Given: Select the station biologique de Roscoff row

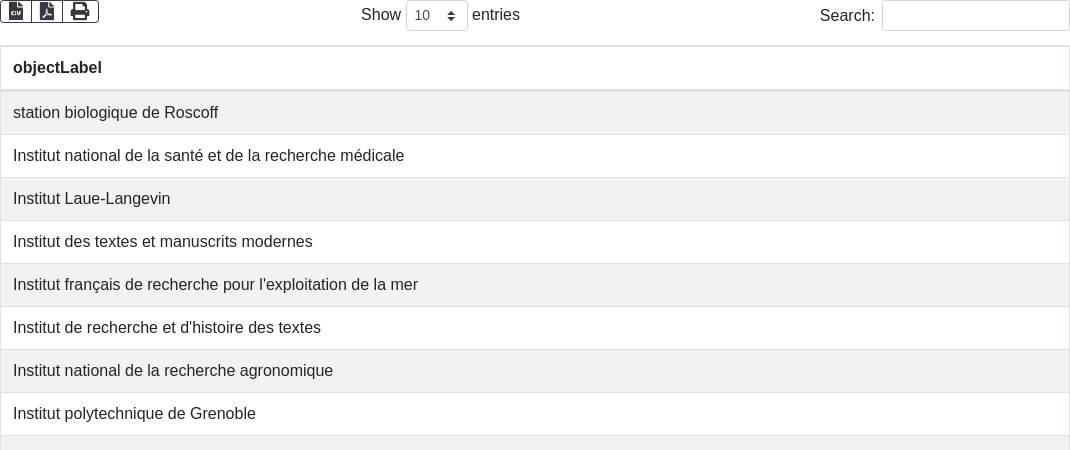Looking at the screenshot, I should pyautogui.click(x=115, y=113).
